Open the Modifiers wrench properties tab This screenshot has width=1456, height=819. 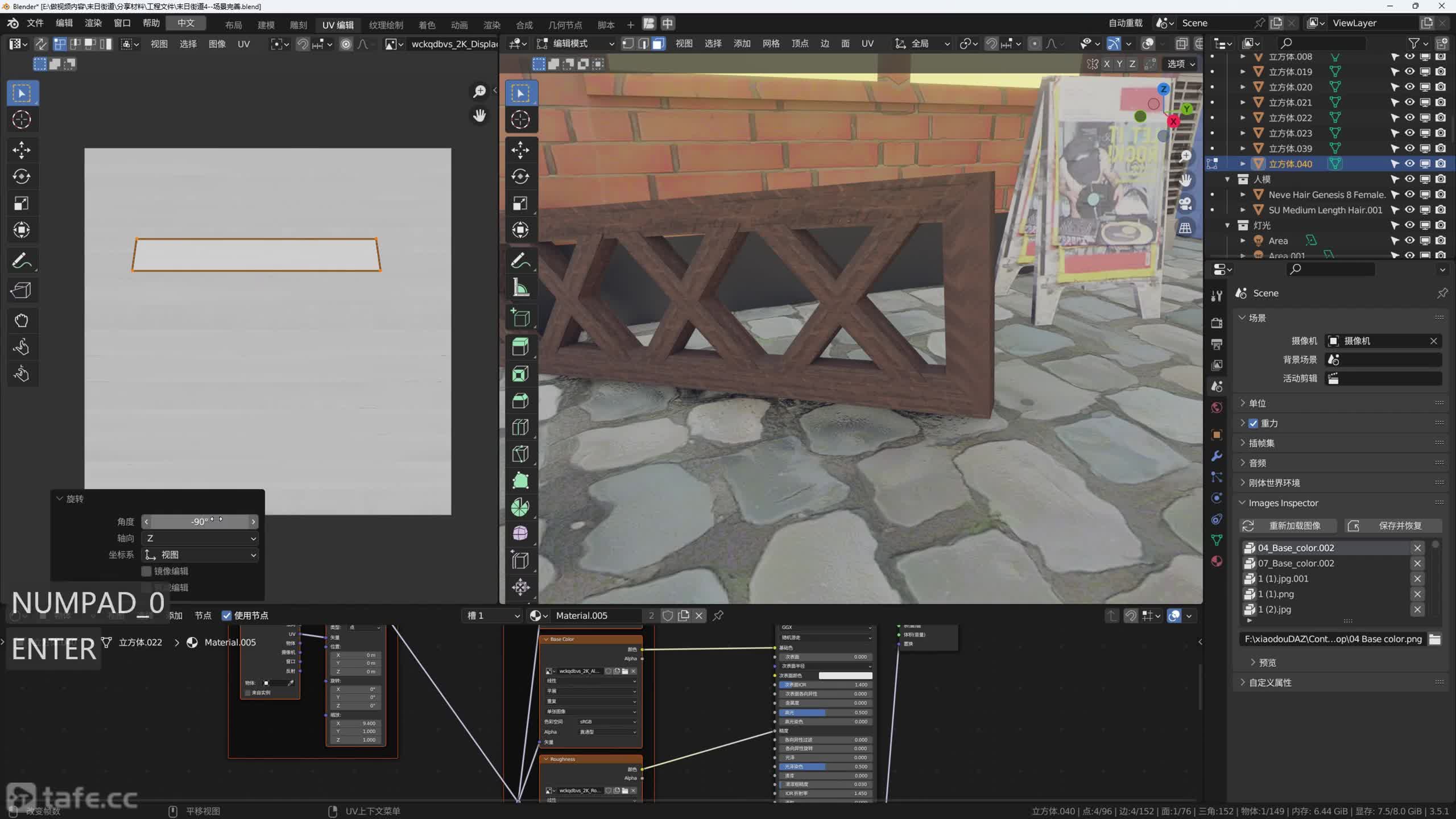(x=1217, y=456)
